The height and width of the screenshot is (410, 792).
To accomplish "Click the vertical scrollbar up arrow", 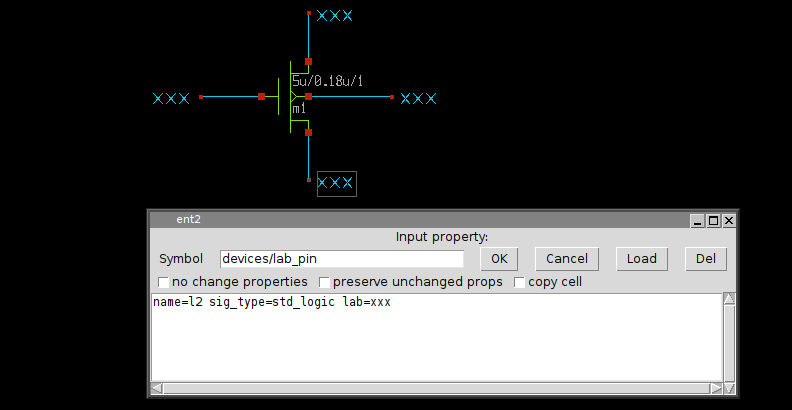I will [x=729, y=300].
